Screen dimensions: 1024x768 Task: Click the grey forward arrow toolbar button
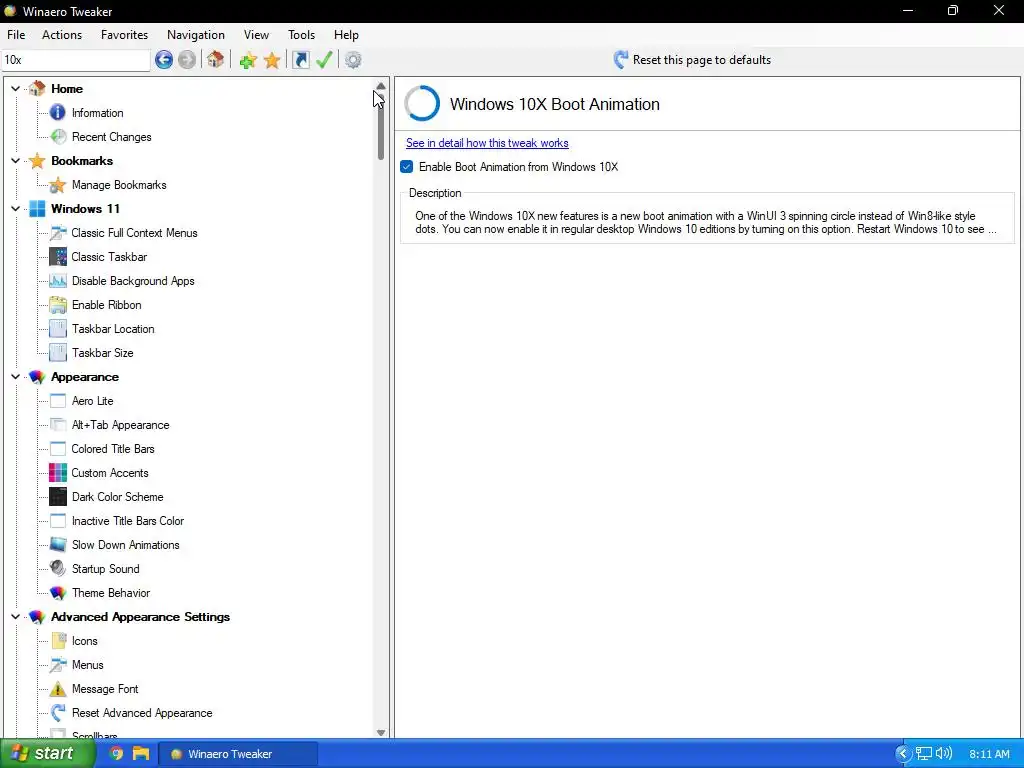(x=187, y=60)
